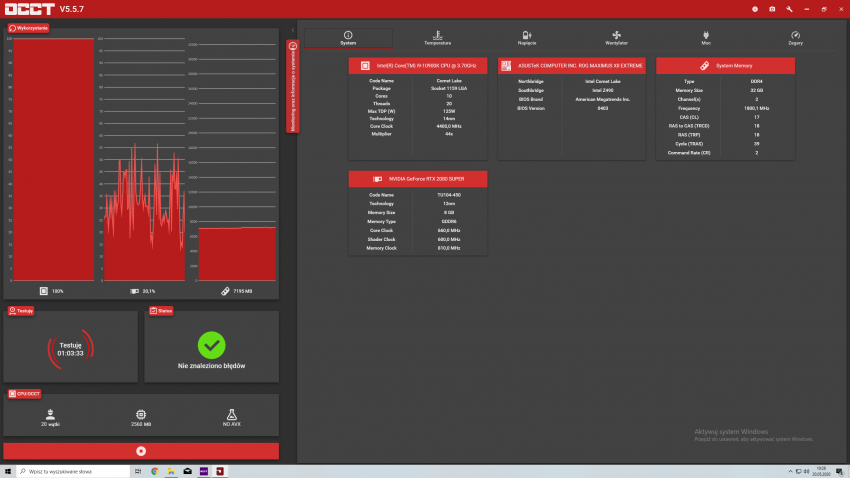Click the chip icon above 2560 MB
The width and height of the screenshot is (850, 478).
click(x=141, y=415)
